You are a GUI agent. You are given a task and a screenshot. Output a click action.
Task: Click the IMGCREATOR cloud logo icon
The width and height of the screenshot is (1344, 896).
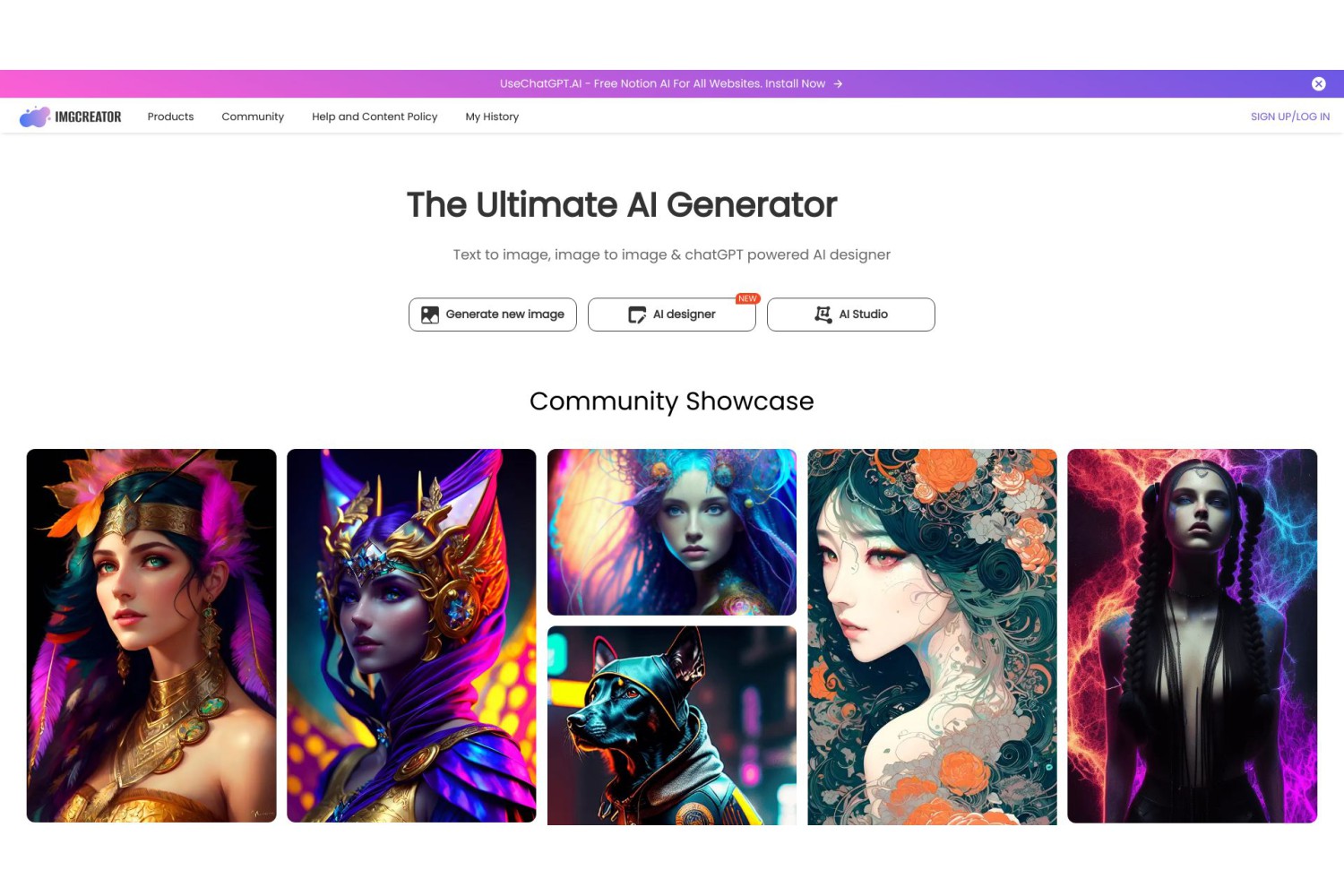click(x=35, y=116)
